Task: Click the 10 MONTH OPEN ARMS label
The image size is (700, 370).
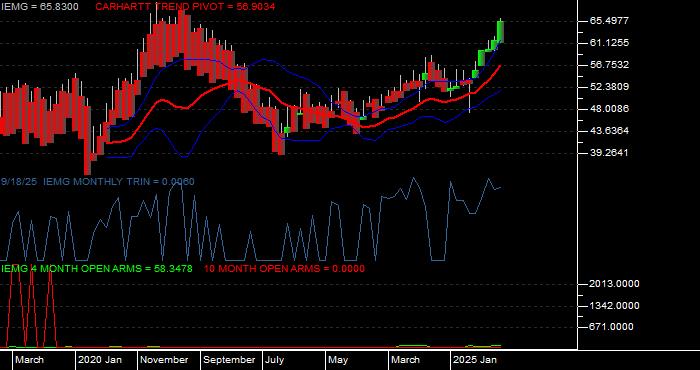Action: pyautogui.click(x=284, y=269)
